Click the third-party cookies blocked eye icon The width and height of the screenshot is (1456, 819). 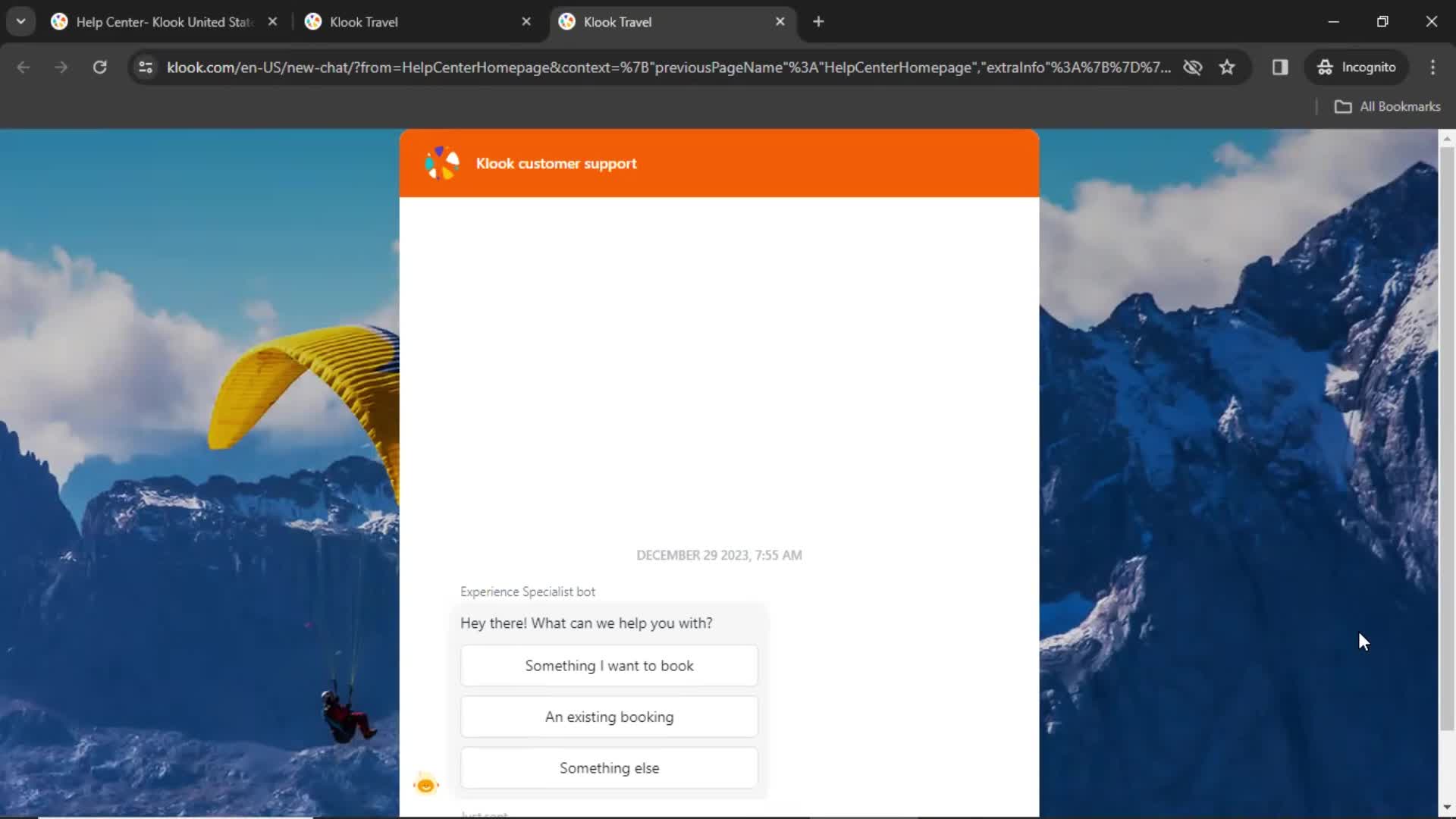[1193, 67]
